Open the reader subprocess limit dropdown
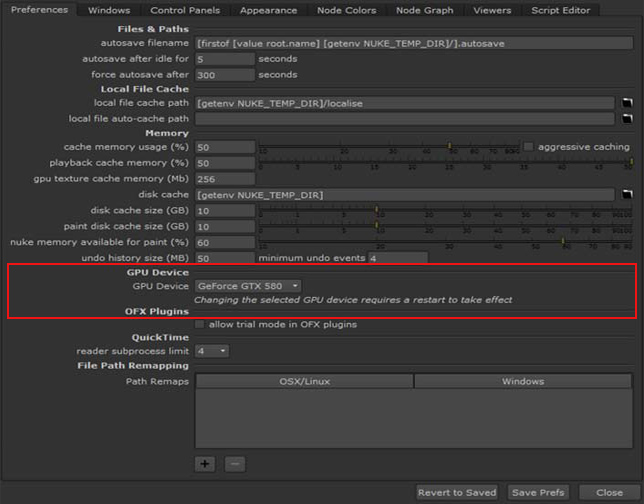Viewport: 644px width, 504px height. tap(212, 351)
